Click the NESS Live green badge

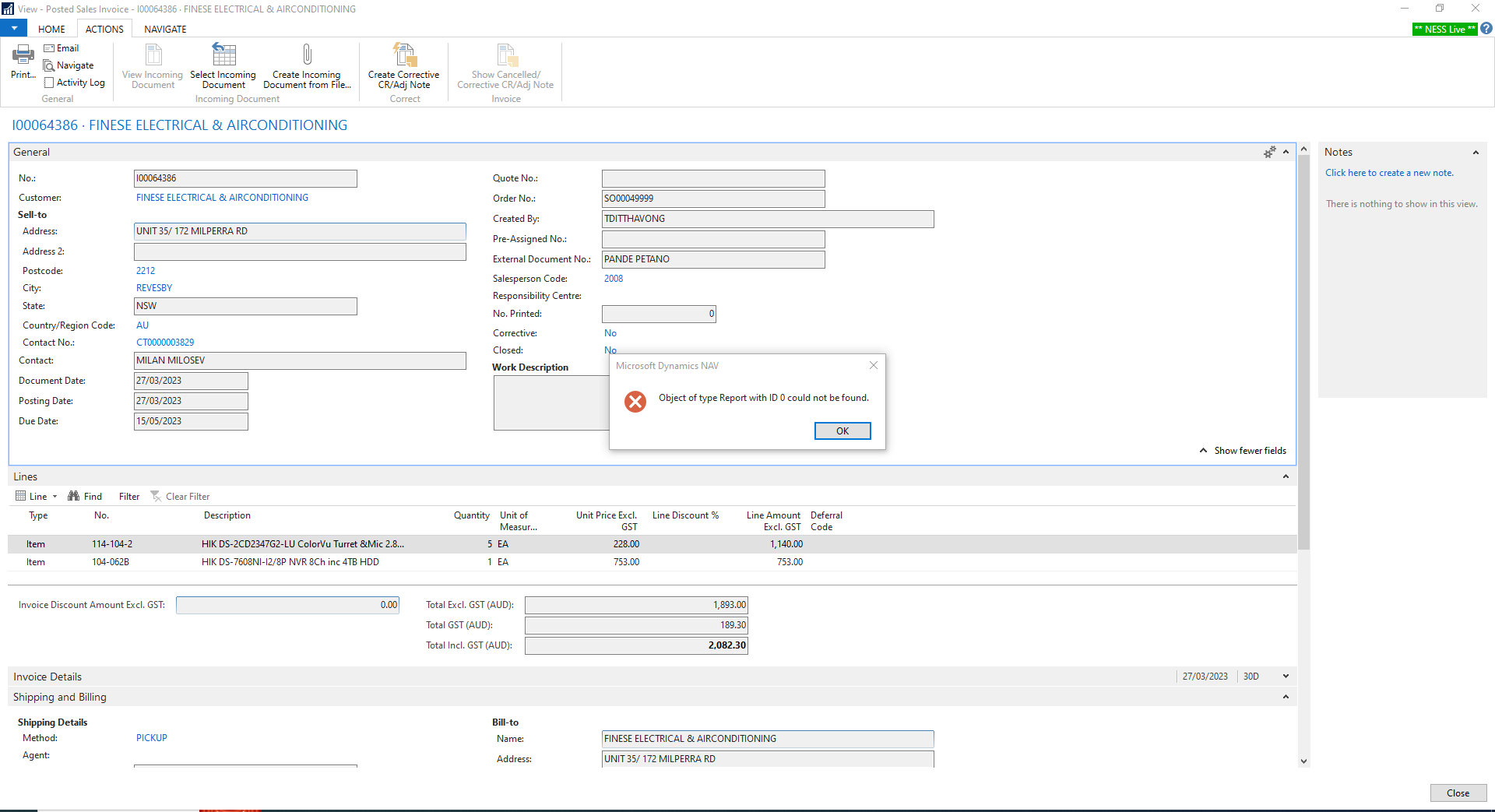pyautogui.click(x=1444, y=29)
